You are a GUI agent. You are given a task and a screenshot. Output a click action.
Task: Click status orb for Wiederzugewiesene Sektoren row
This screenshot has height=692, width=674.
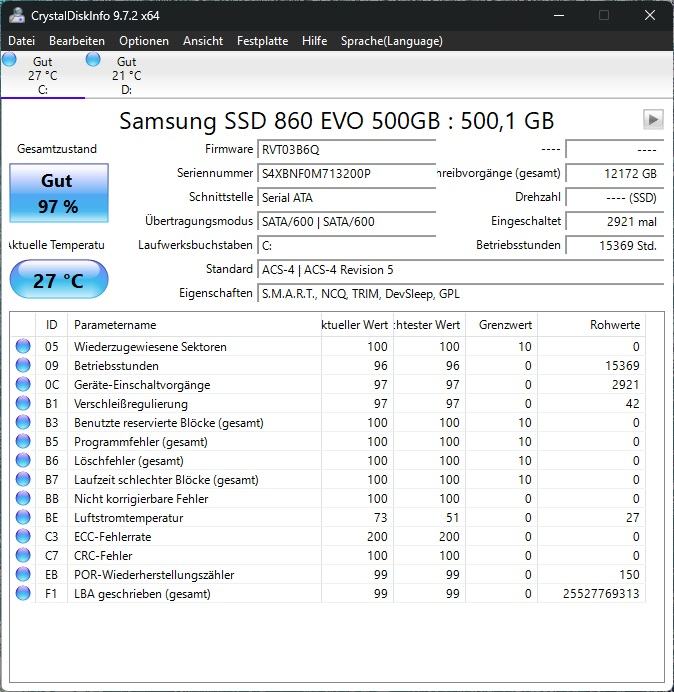23,346
